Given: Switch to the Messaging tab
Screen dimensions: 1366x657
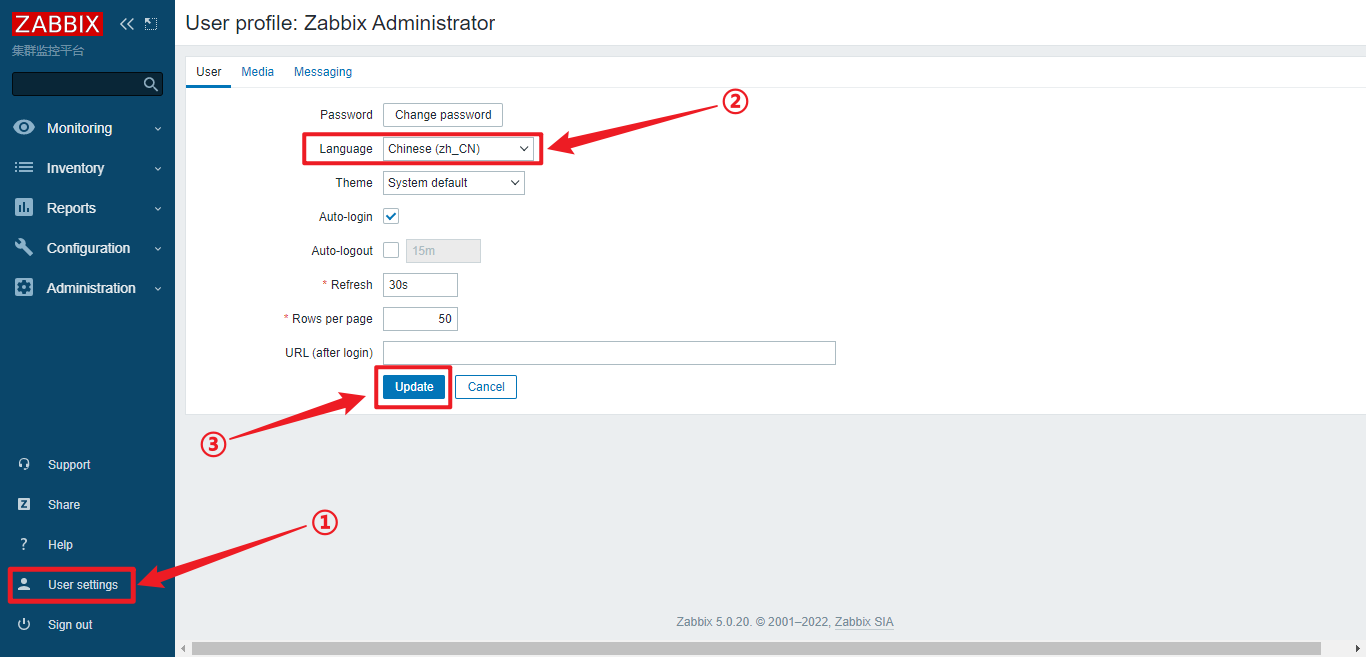Looking at the screenshot, I should click(x=323, y=72).
